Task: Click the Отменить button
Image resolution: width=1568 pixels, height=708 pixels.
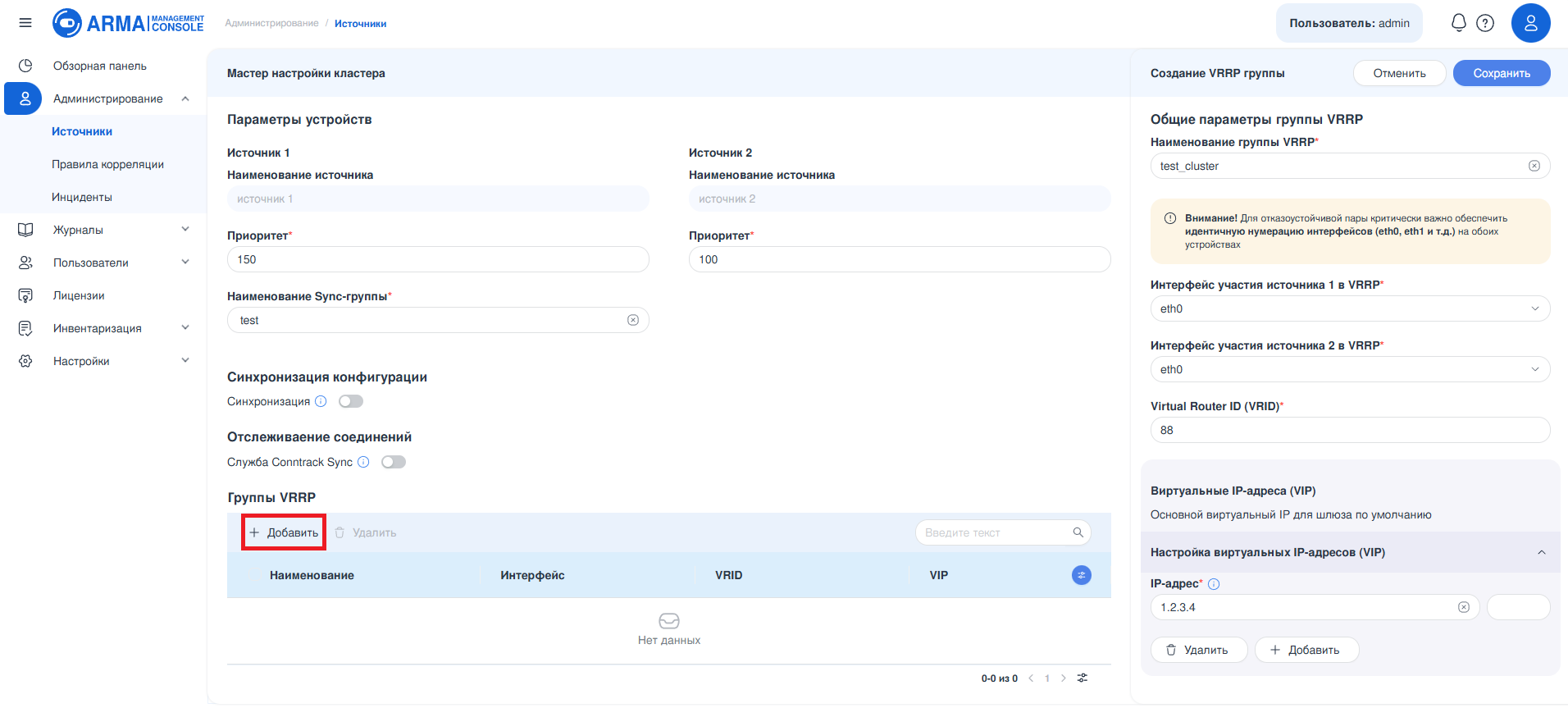Action: [1399, 73]
